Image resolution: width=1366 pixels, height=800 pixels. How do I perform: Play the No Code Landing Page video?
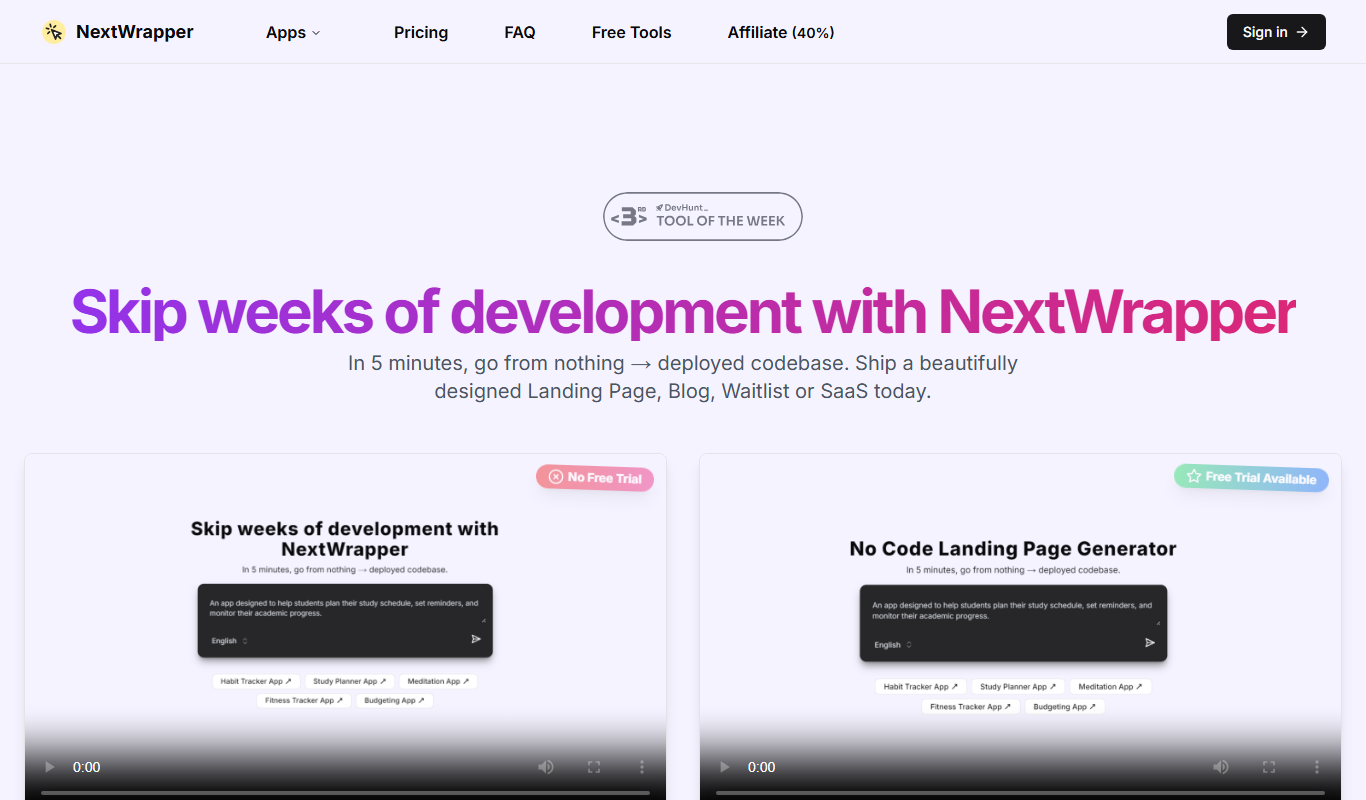click(724, 767)
